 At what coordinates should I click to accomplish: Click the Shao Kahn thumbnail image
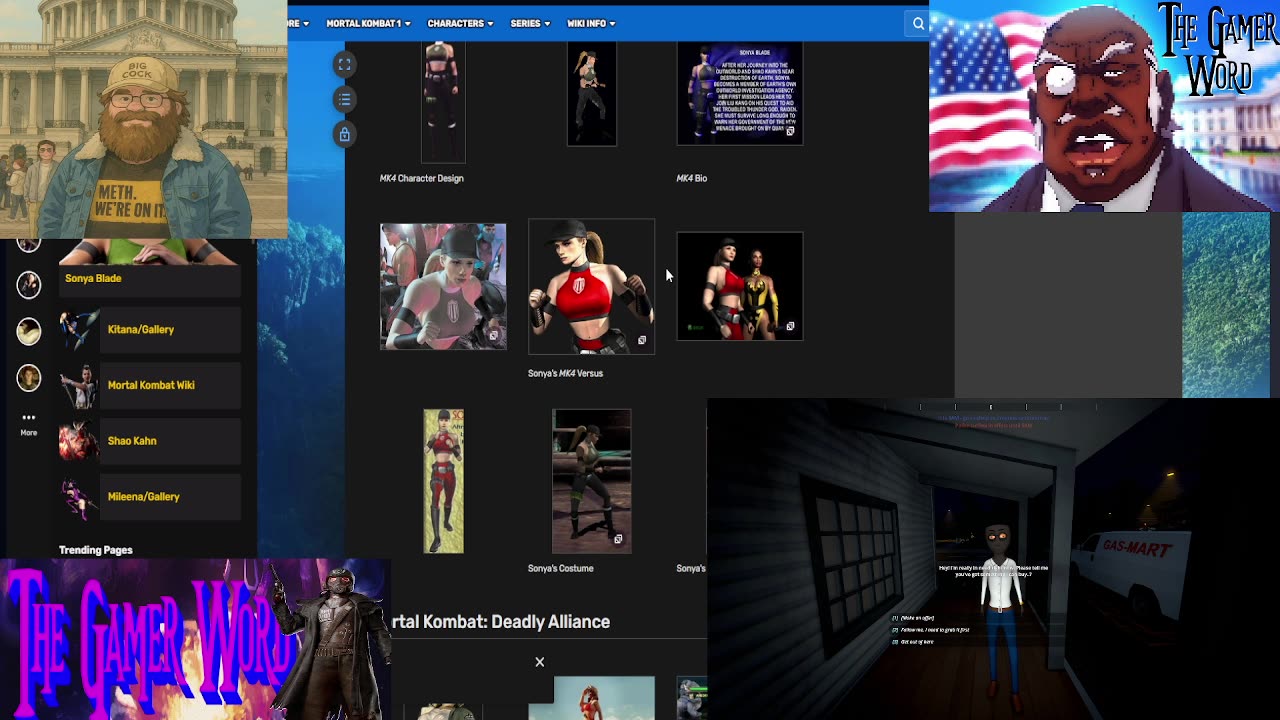(79, 441)
